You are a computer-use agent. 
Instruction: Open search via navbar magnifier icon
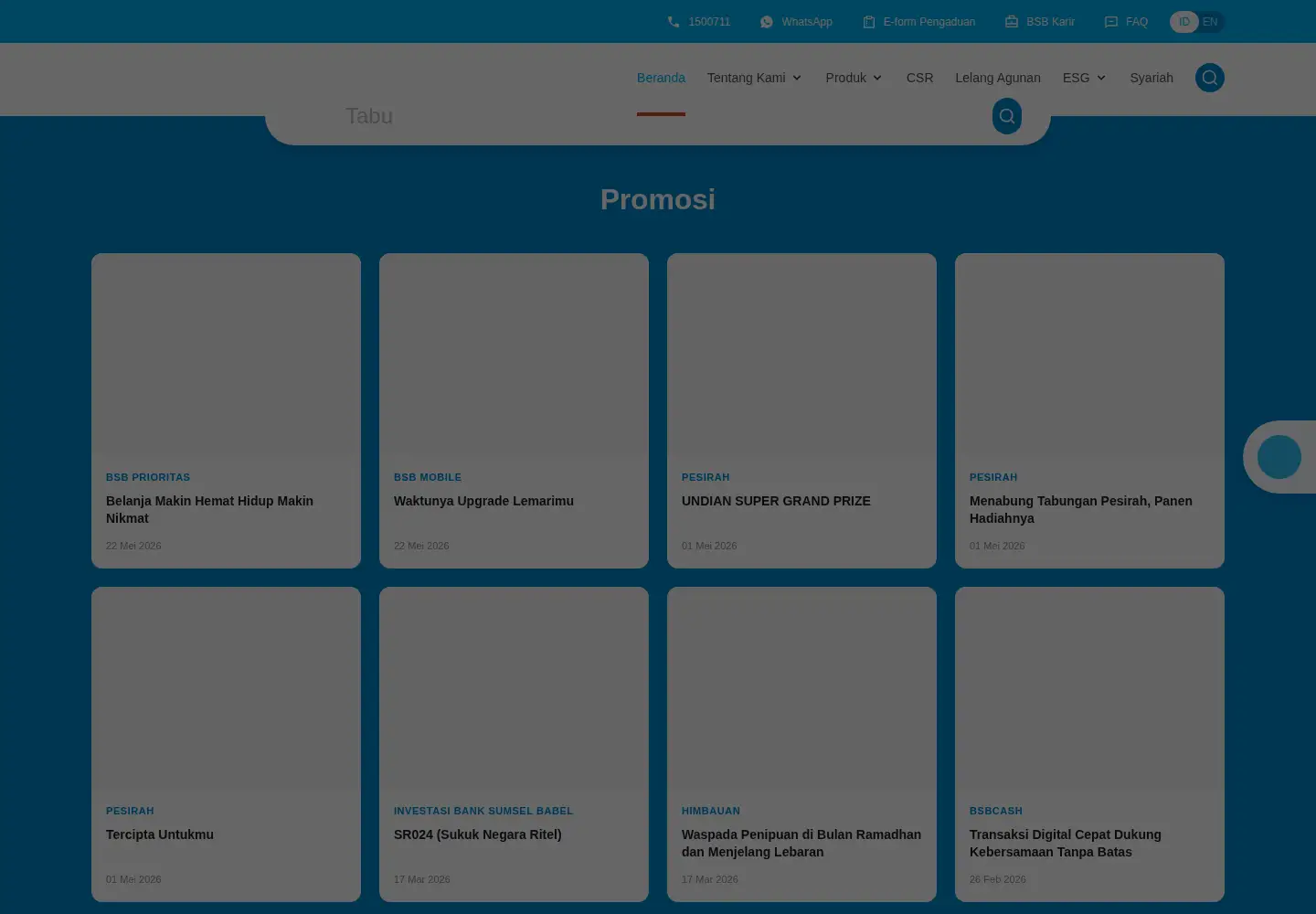click(1210, 78)
